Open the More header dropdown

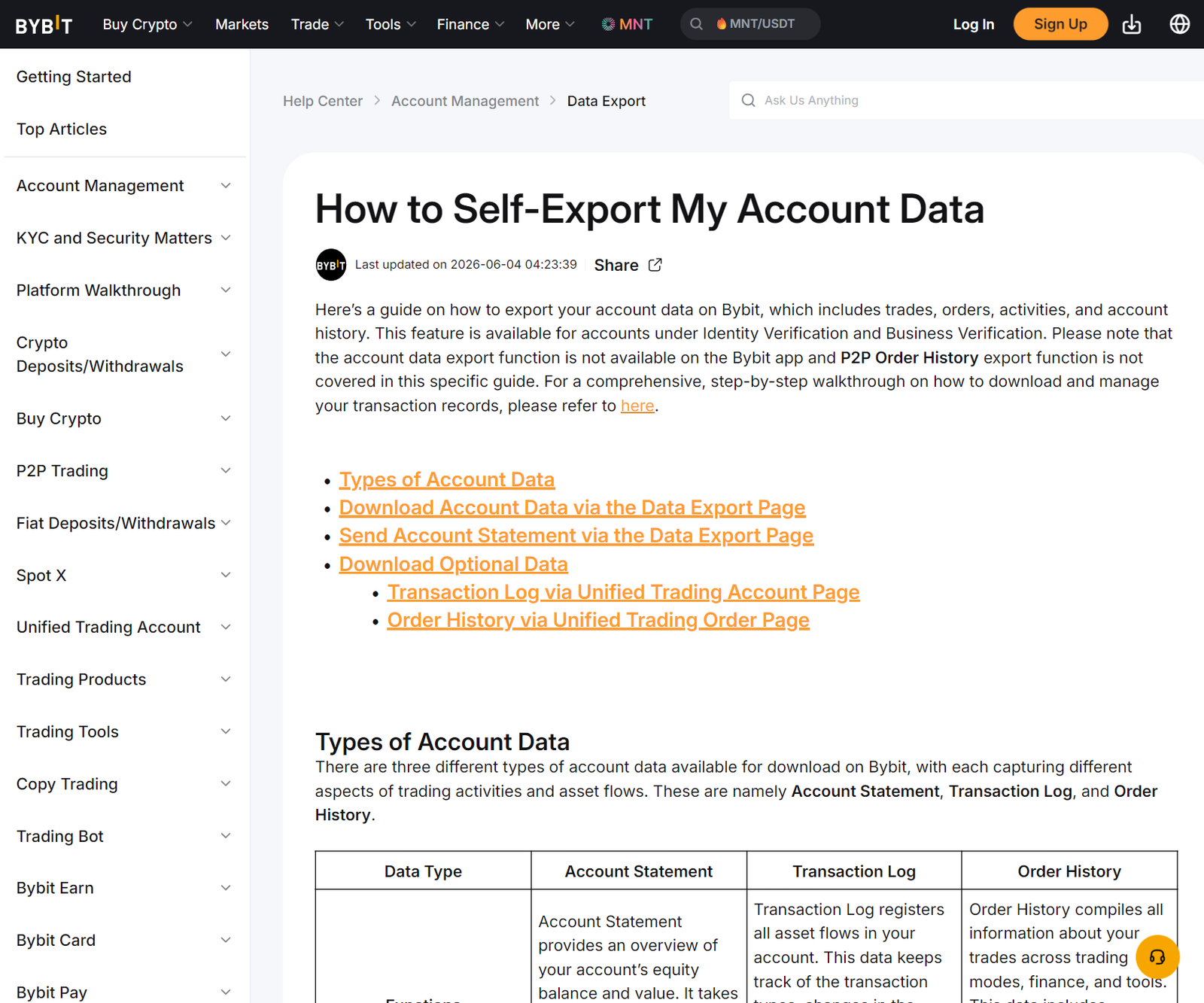point(550,24)
